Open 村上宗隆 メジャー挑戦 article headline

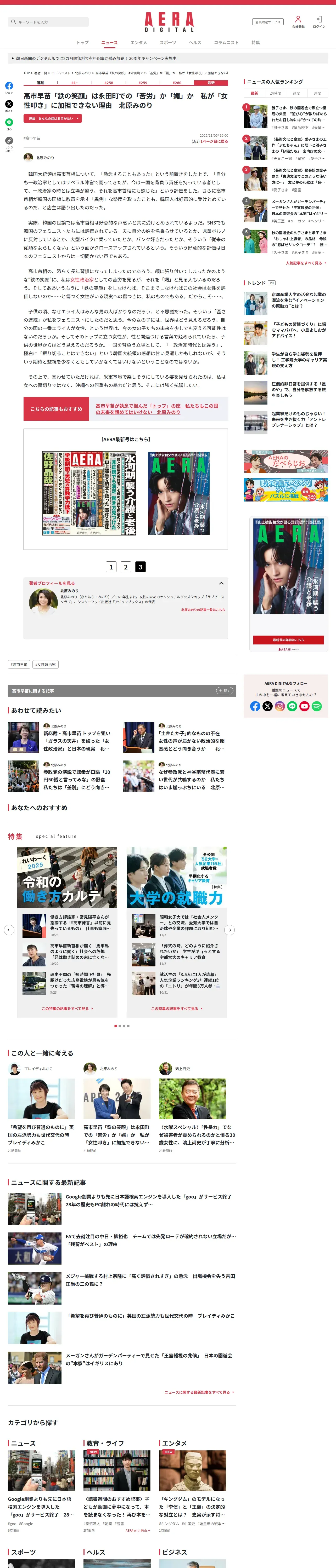[x=149, y=1279]
